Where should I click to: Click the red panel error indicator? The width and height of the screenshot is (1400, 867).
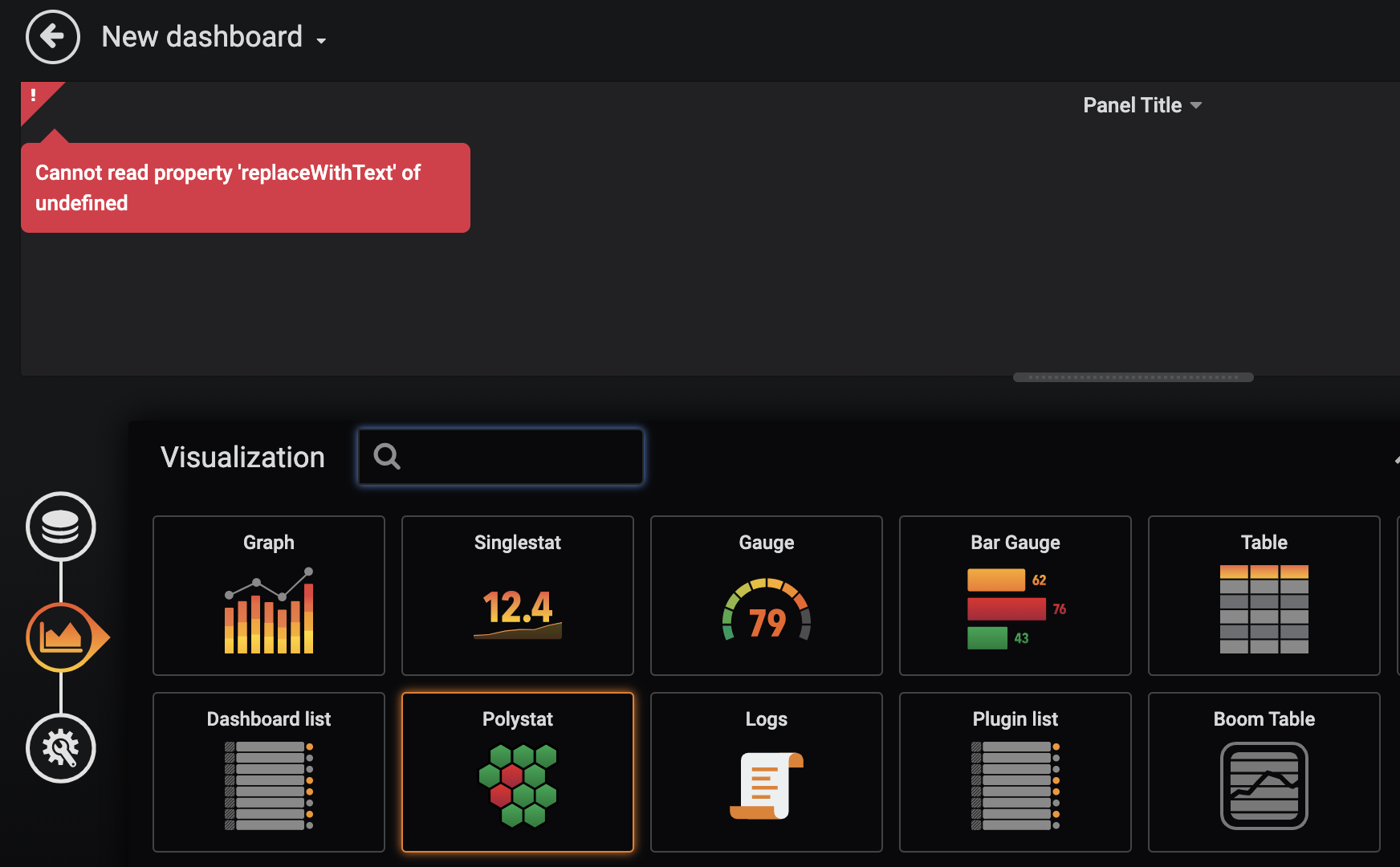pos(34,96)
